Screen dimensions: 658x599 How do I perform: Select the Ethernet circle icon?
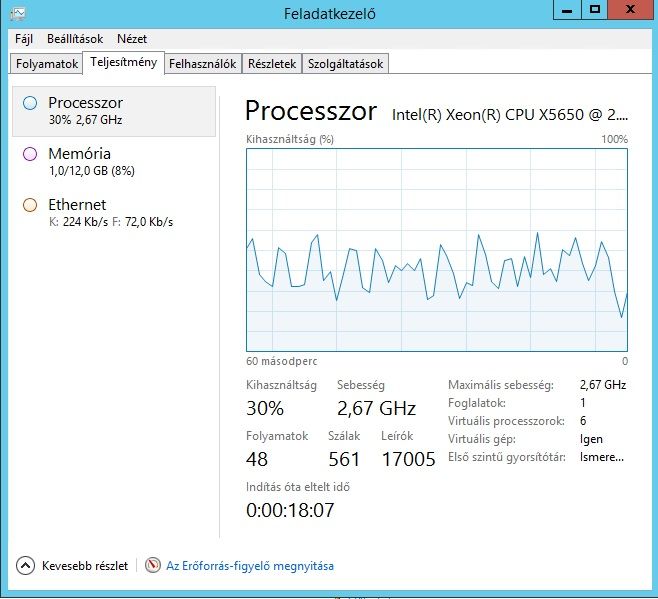30,204
